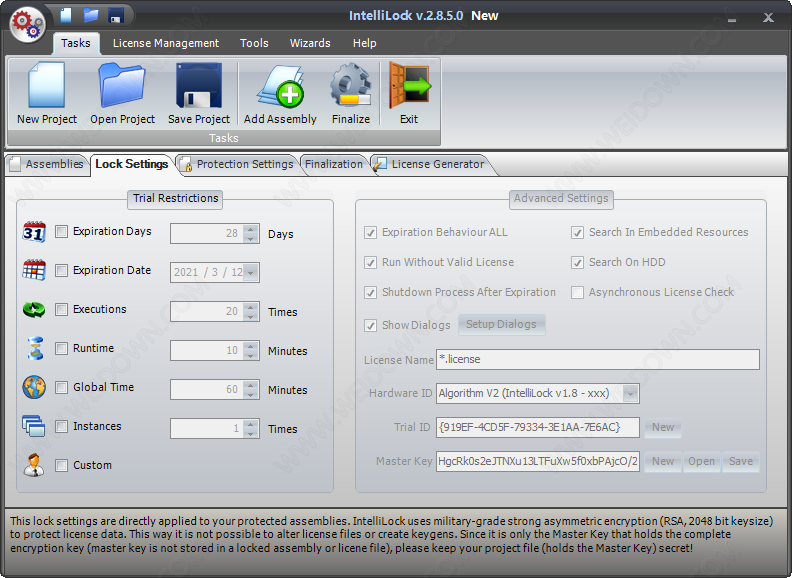The height and width of the screenshot is (578, 792).
Task: Tick the Executions checkbox
Action: coord(61,309)
